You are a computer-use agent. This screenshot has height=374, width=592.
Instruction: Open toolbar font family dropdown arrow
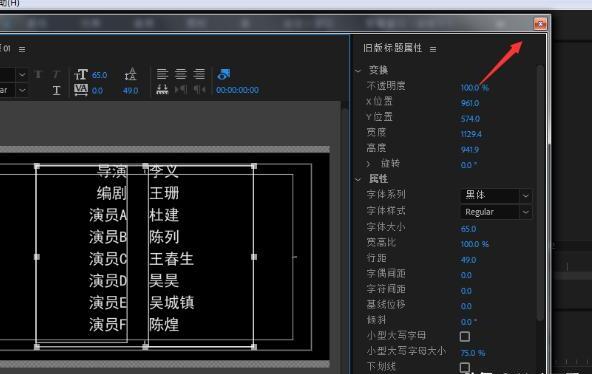click(22, 75)
